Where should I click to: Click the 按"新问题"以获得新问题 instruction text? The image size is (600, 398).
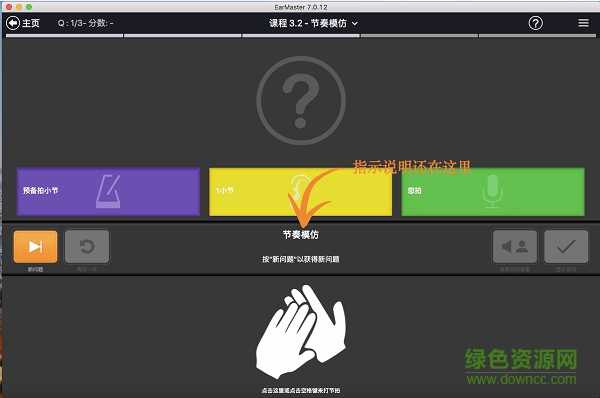point(301,259)
